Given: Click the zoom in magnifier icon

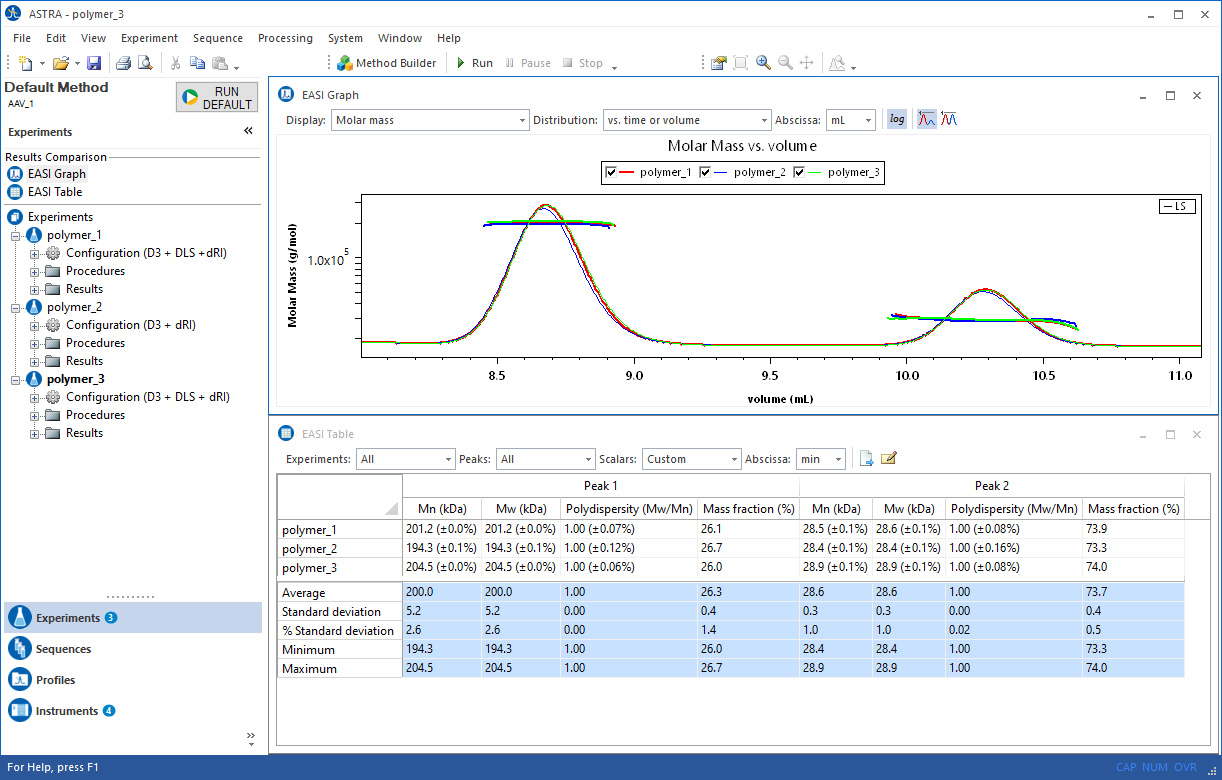Looking at the screenshot, I should tap(763, 63).
